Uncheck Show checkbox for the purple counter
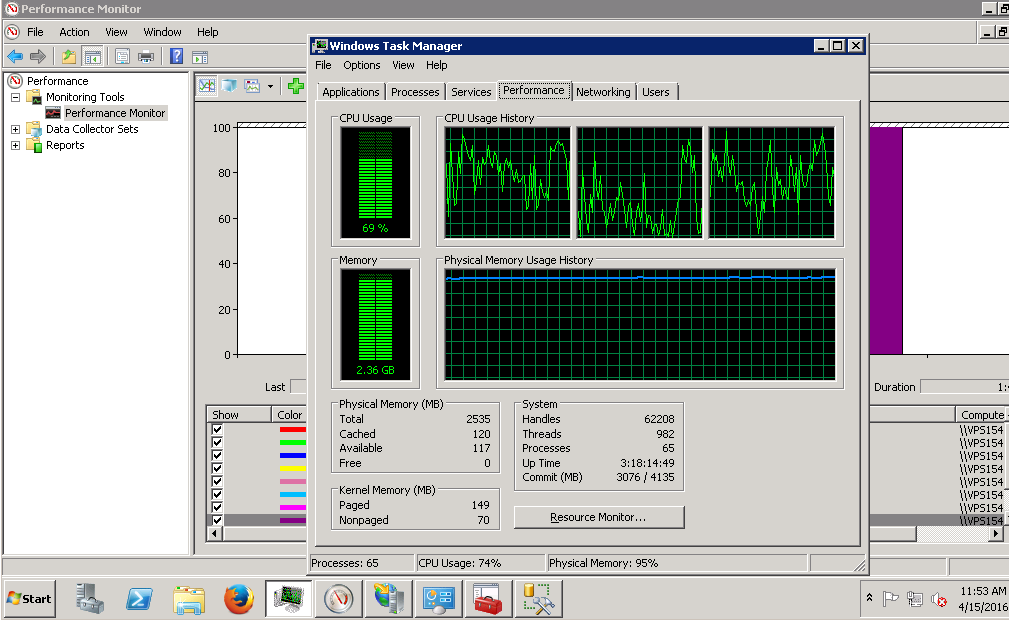 pyautogui.click(x=217, y=520)
